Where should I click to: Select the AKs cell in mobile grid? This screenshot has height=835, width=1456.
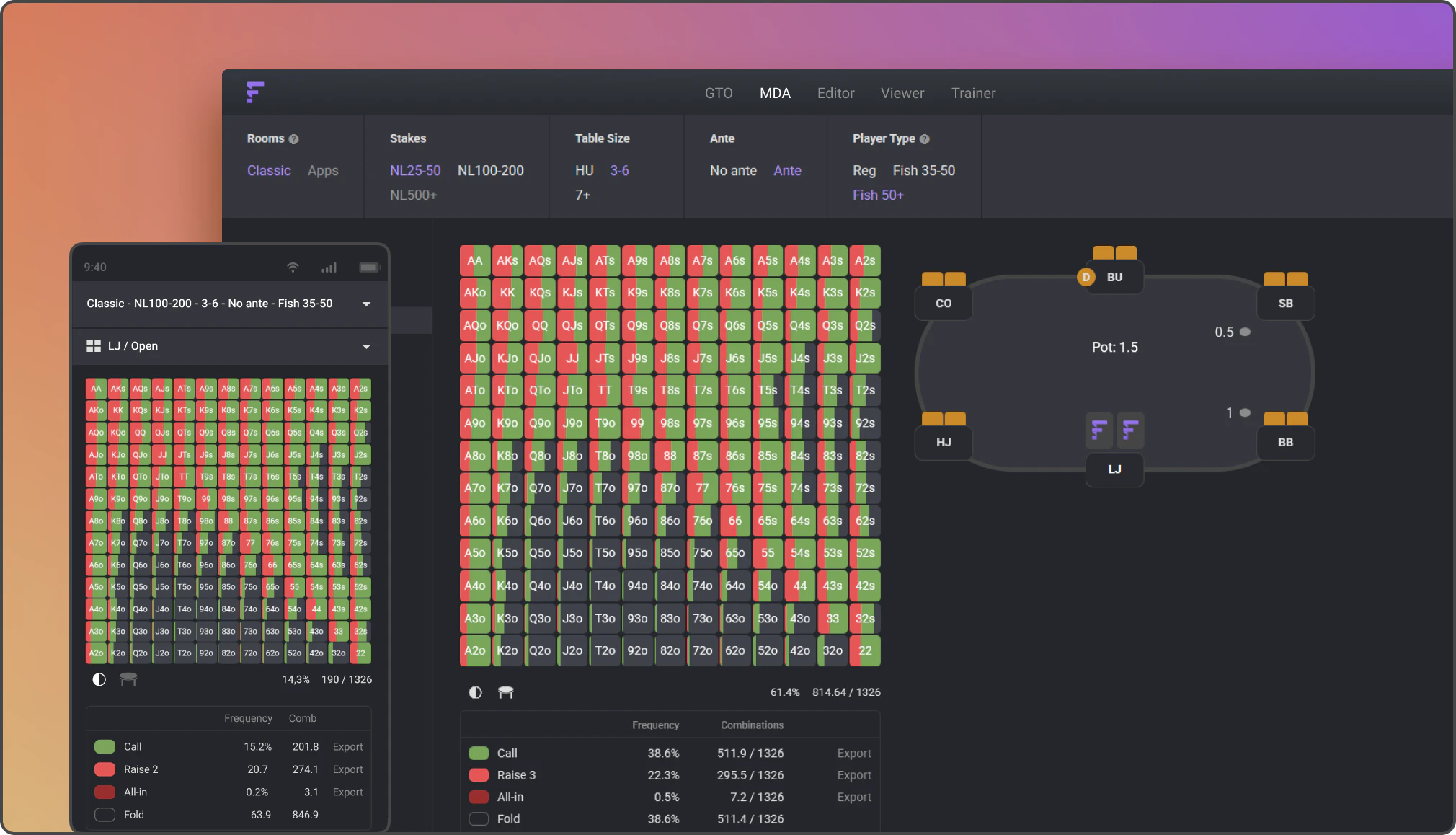pos(118,389)
